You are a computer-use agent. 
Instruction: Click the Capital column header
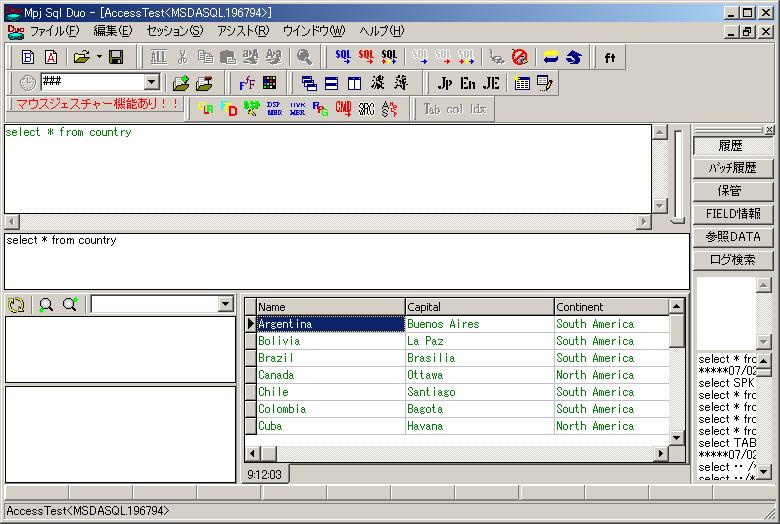(480, 307)
